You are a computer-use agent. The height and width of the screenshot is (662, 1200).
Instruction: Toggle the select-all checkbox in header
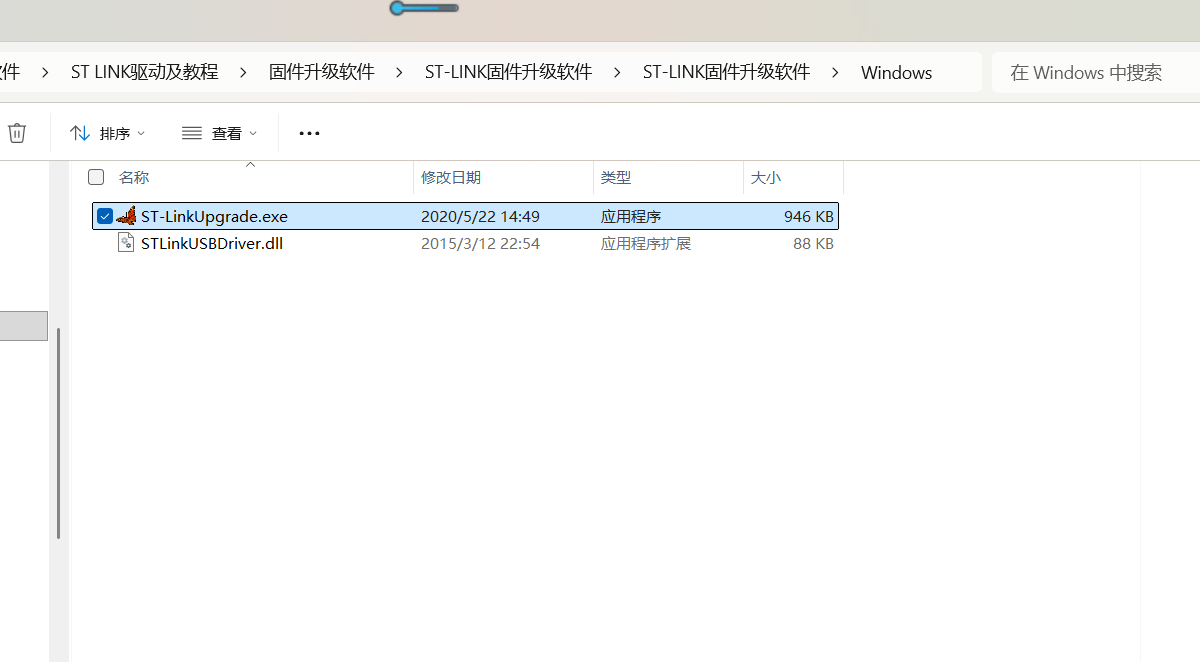pyautogui.click(x=96, y=177)
